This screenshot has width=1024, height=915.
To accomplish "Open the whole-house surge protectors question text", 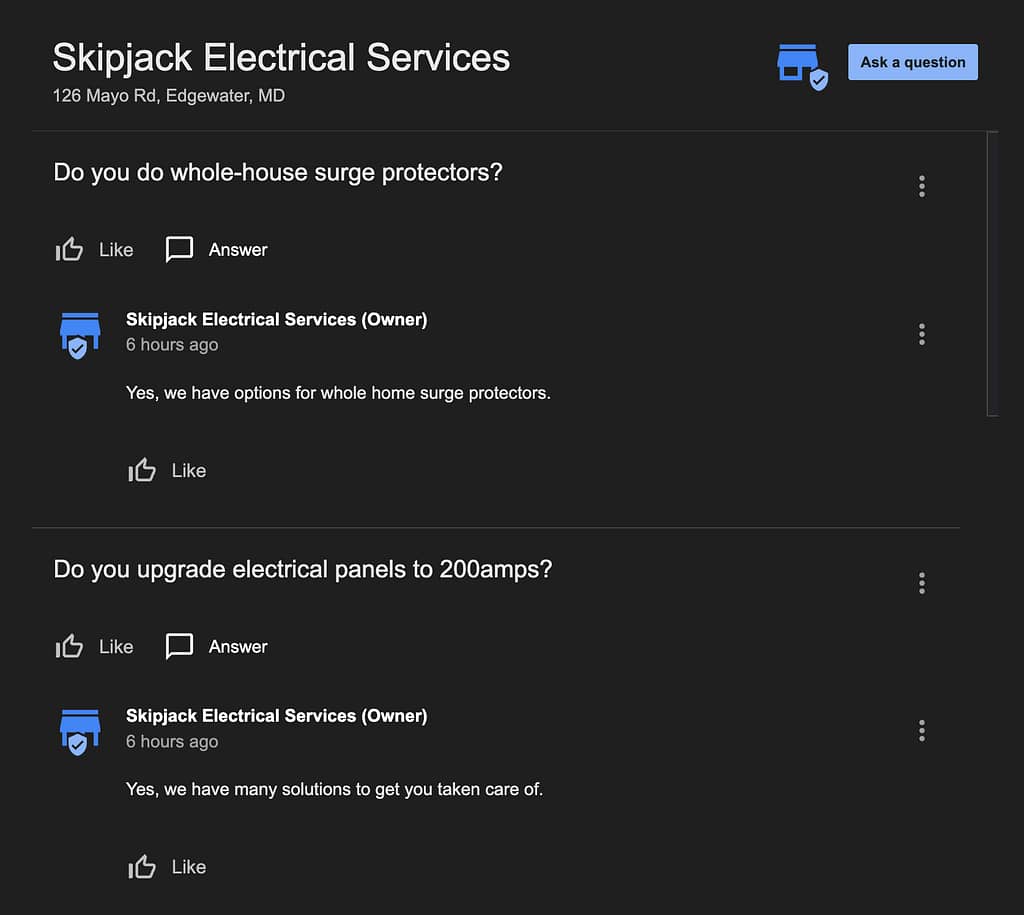I will click(x=278, y=172).
